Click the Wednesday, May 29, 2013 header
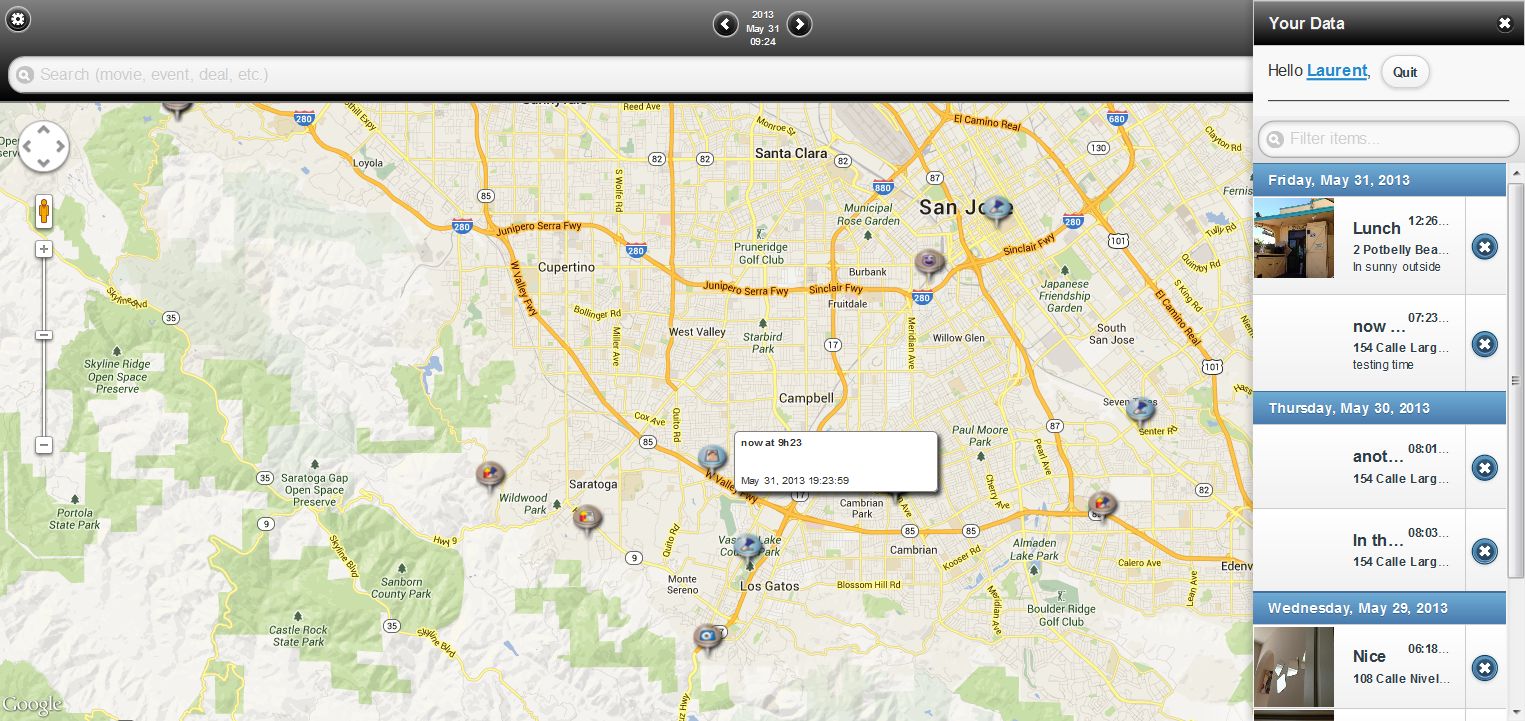Screen dimensions: 1525x721 tap(1379, 608)
